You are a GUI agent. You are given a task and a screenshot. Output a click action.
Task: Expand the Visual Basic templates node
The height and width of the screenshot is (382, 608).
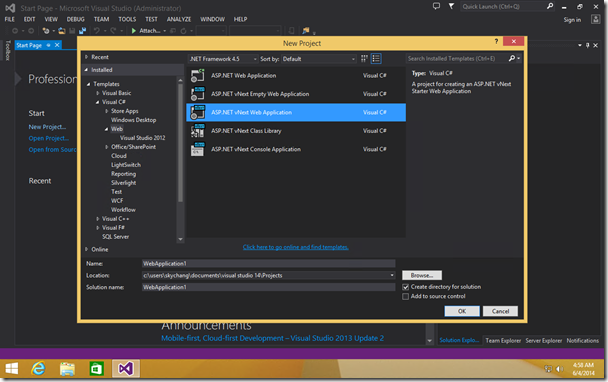(x=98, y=93)
